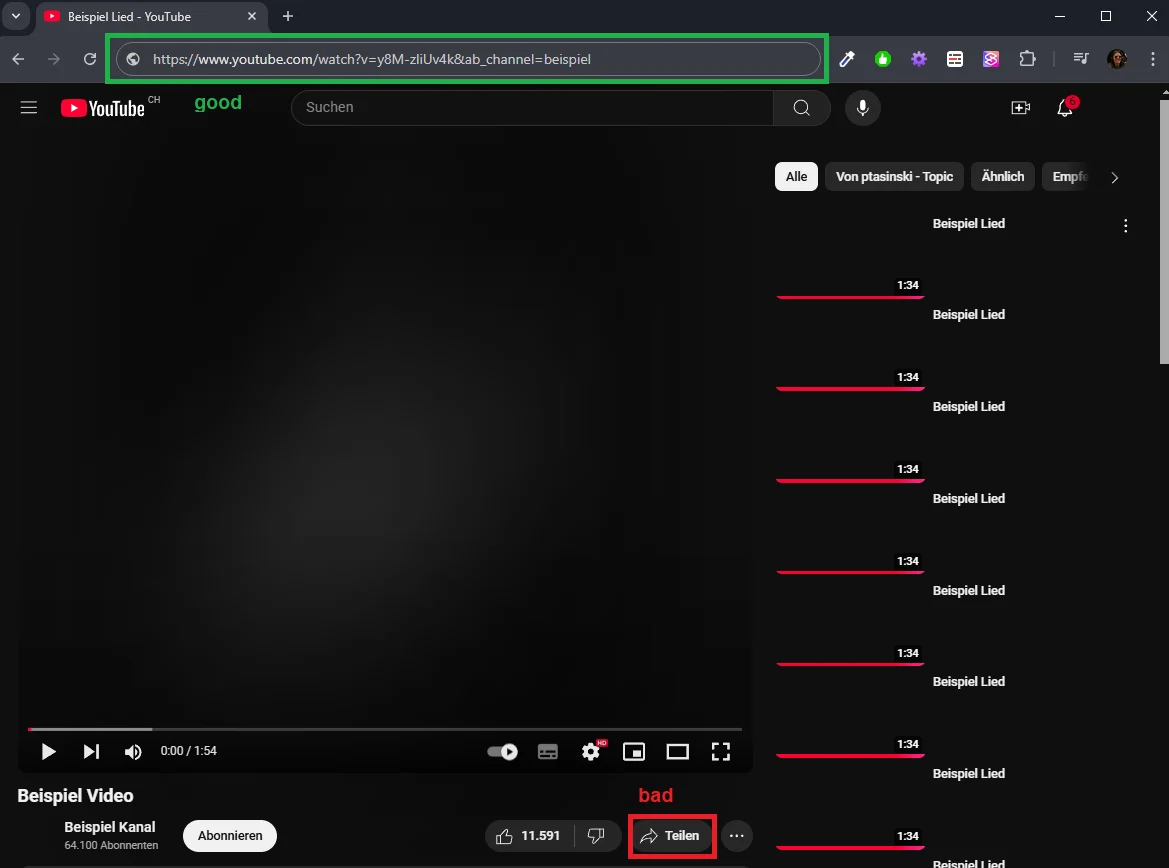Open the Chrome profile avatar
The image size is (1169, 868).
[x=1117, y=59]
